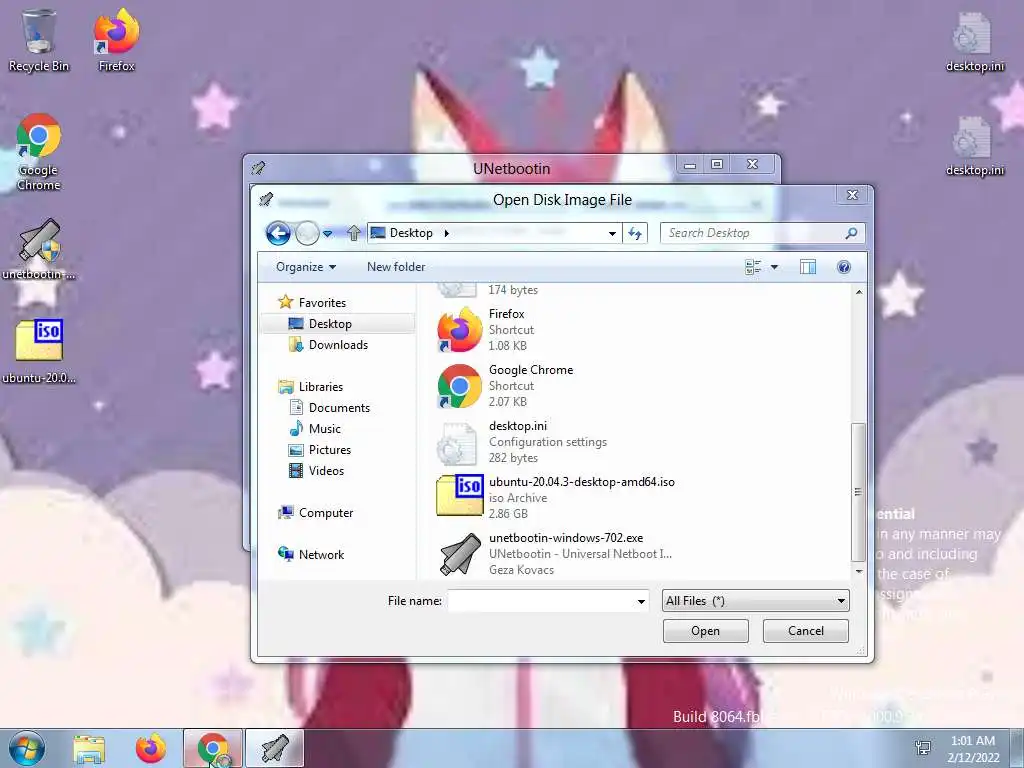Expand the Desktop breadcrumb arrow

point(447,233)
